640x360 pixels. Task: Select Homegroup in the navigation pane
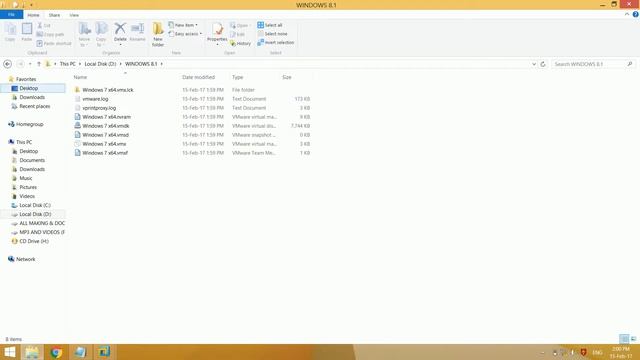(29, 124)
